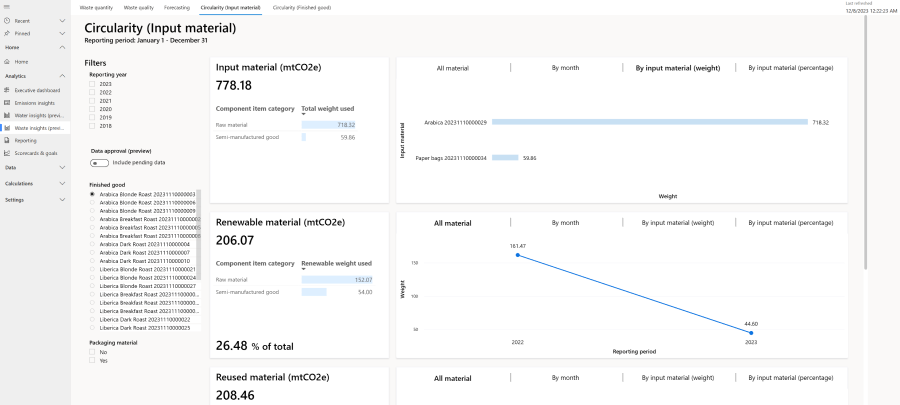Viewport: 900px width, 405px height.
Task: Open the hamburger navigation menu icon
Action: click(7, 7)
